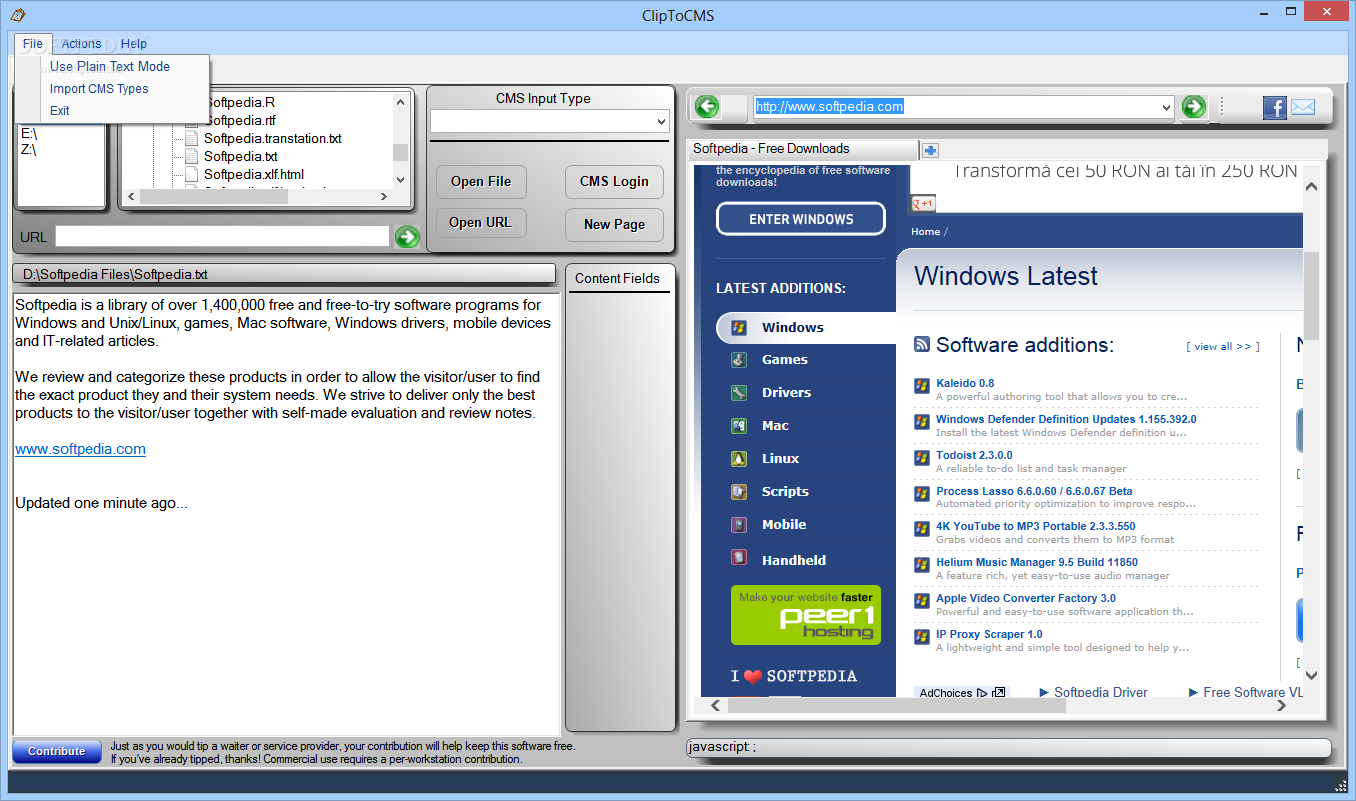Click browser vertical scrollbar down arrow
This screenshot has width=1356, height=801.
click(1312, 676)
